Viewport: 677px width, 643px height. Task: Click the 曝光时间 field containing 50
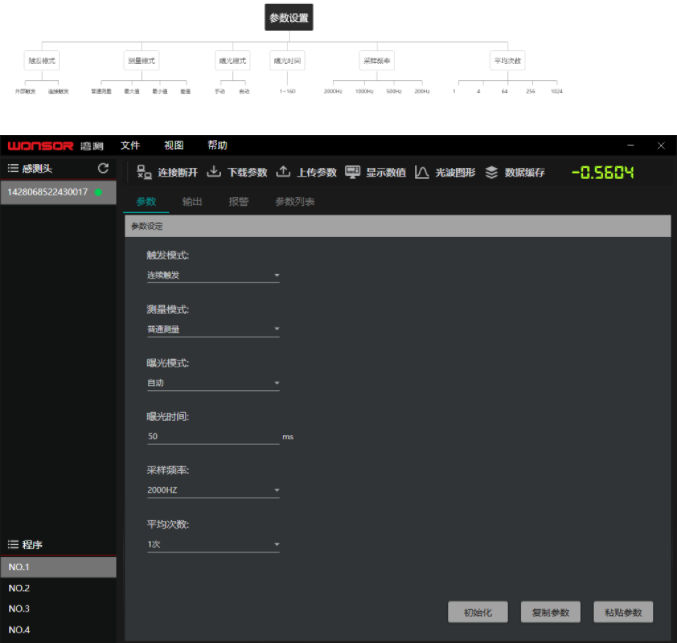coord(213,436)
